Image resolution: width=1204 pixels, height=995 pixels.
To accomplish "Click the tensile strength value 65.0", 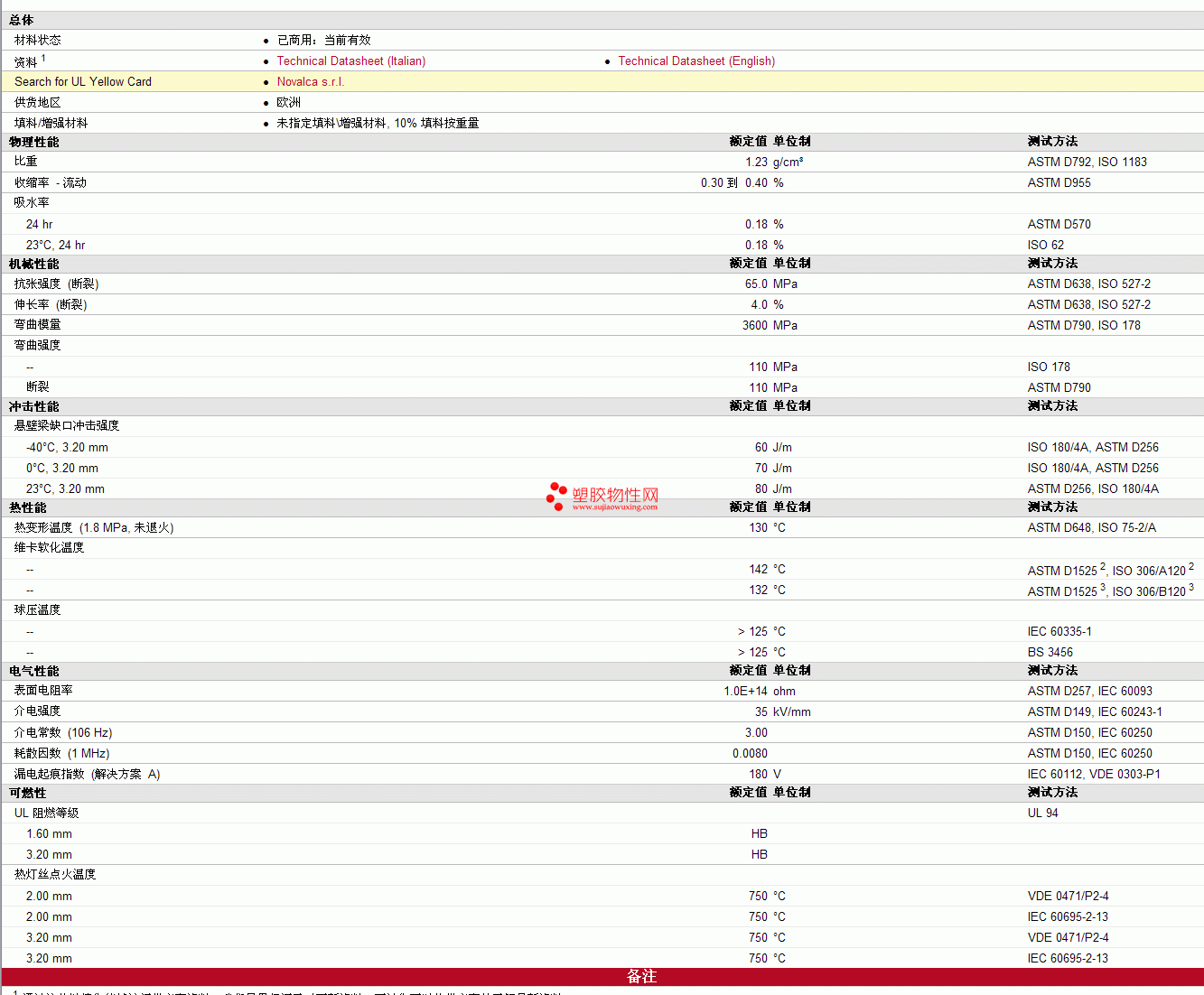I will [757, 284].
